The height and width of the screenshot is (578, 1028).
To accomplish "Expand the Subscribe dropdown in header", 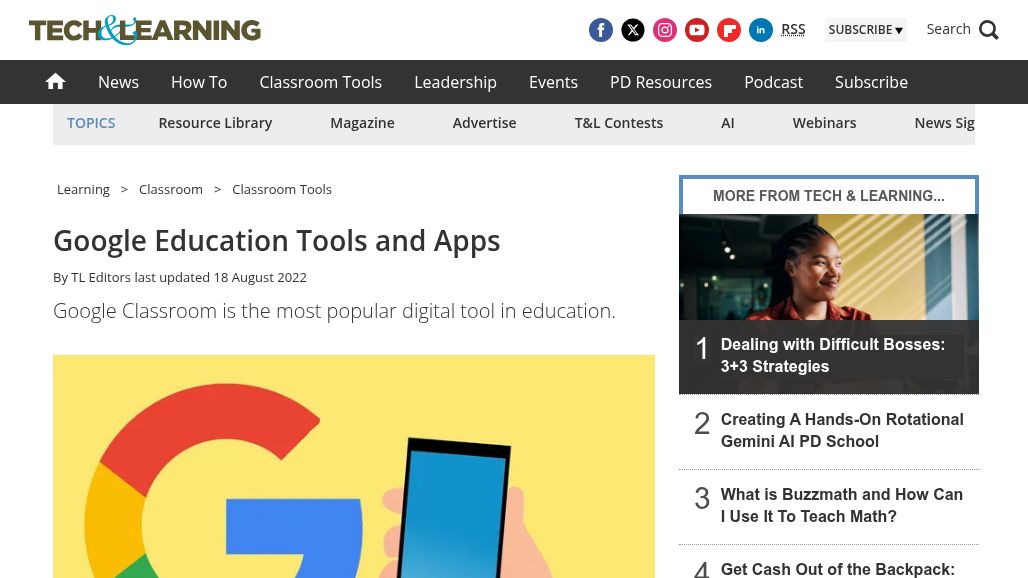I will pyautogui.click(x=865, y=30).
